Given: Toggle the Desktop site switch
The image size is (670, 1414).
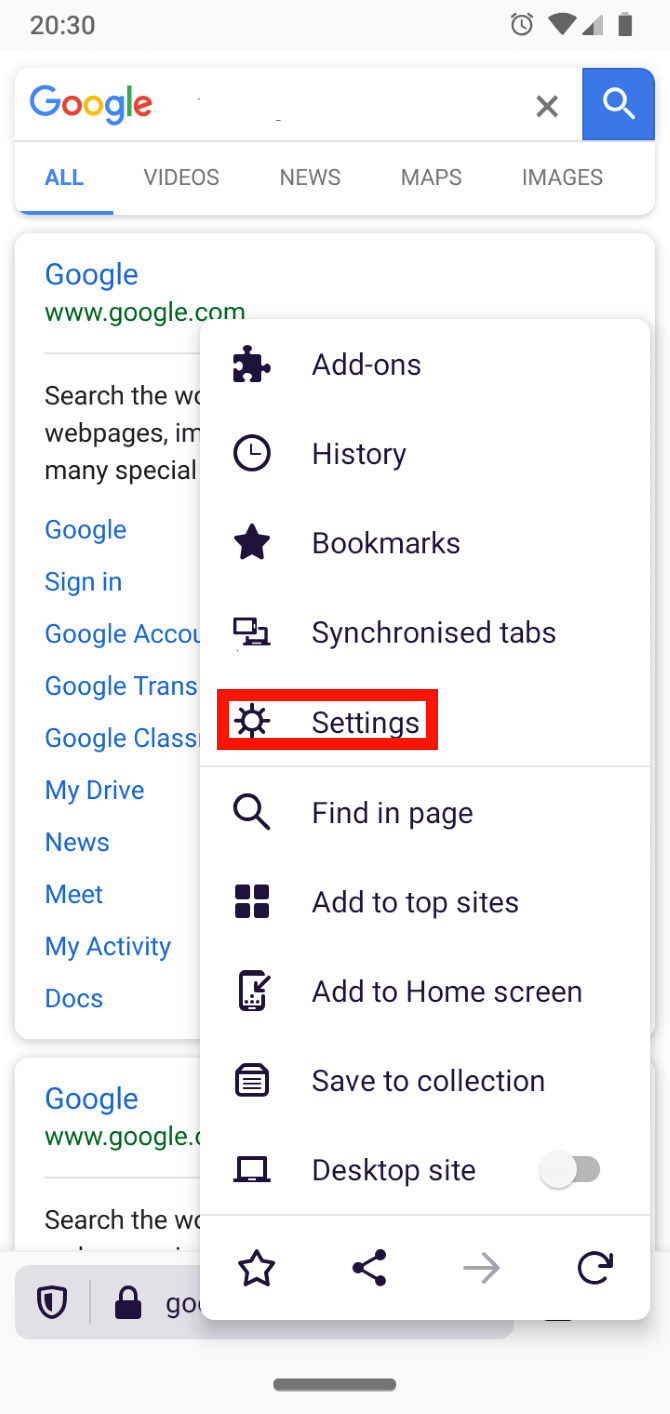Looking at the screenshot, I should coord(570,1170).
